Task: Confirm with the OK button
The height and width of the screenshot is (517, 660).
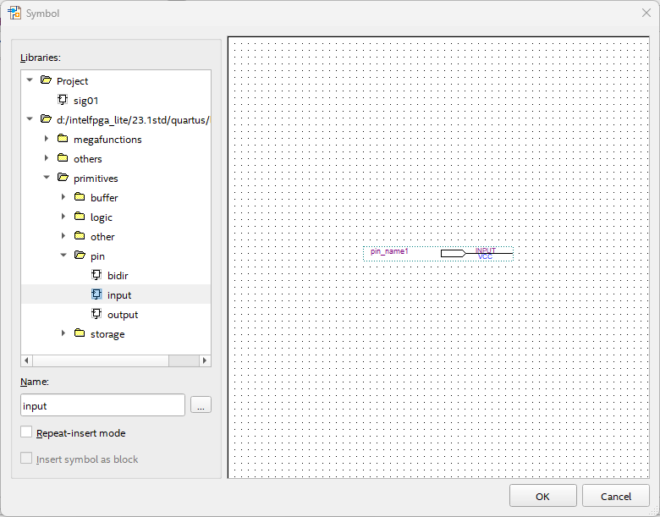Action: (x=543, y=496)
